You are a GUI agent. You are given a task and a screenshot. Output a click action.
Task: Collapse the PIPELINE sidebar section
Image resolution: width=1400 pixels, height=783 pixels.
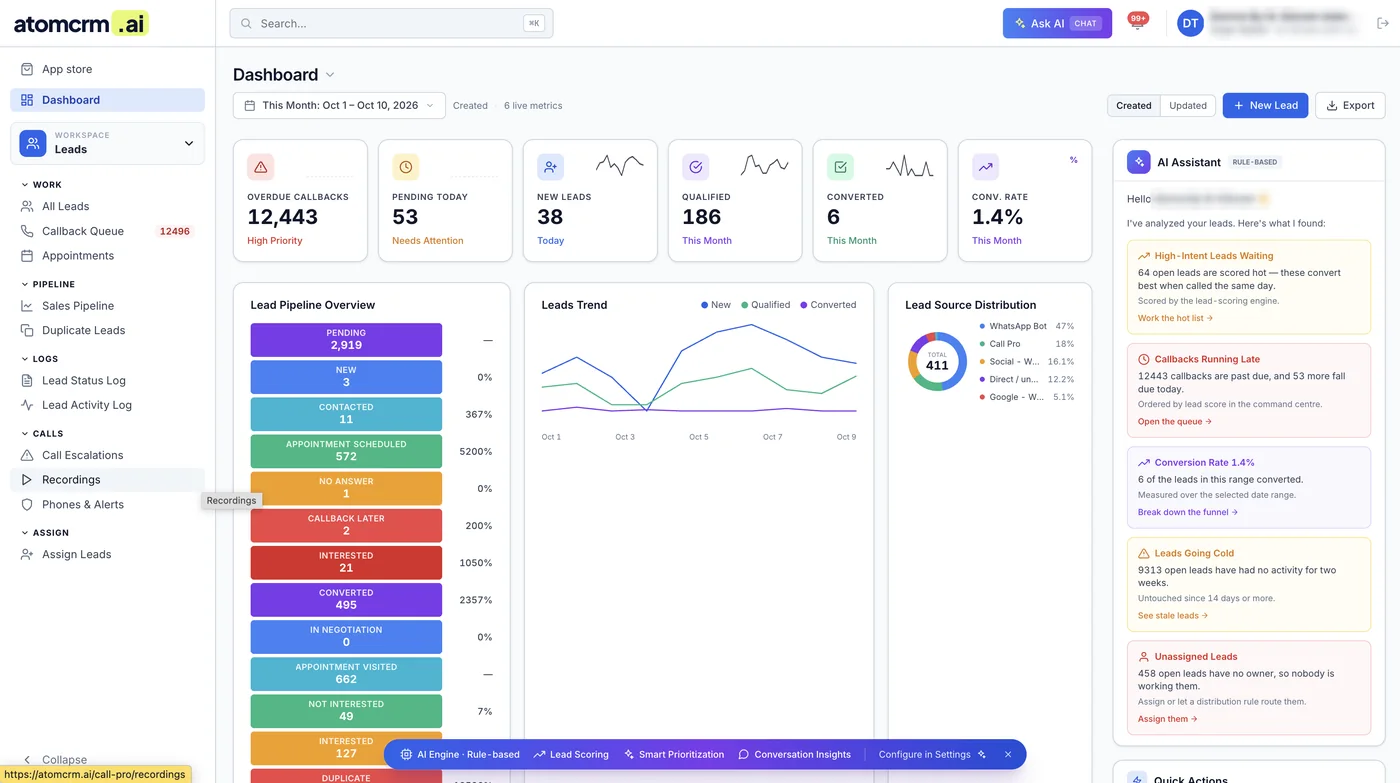[46, 284]
